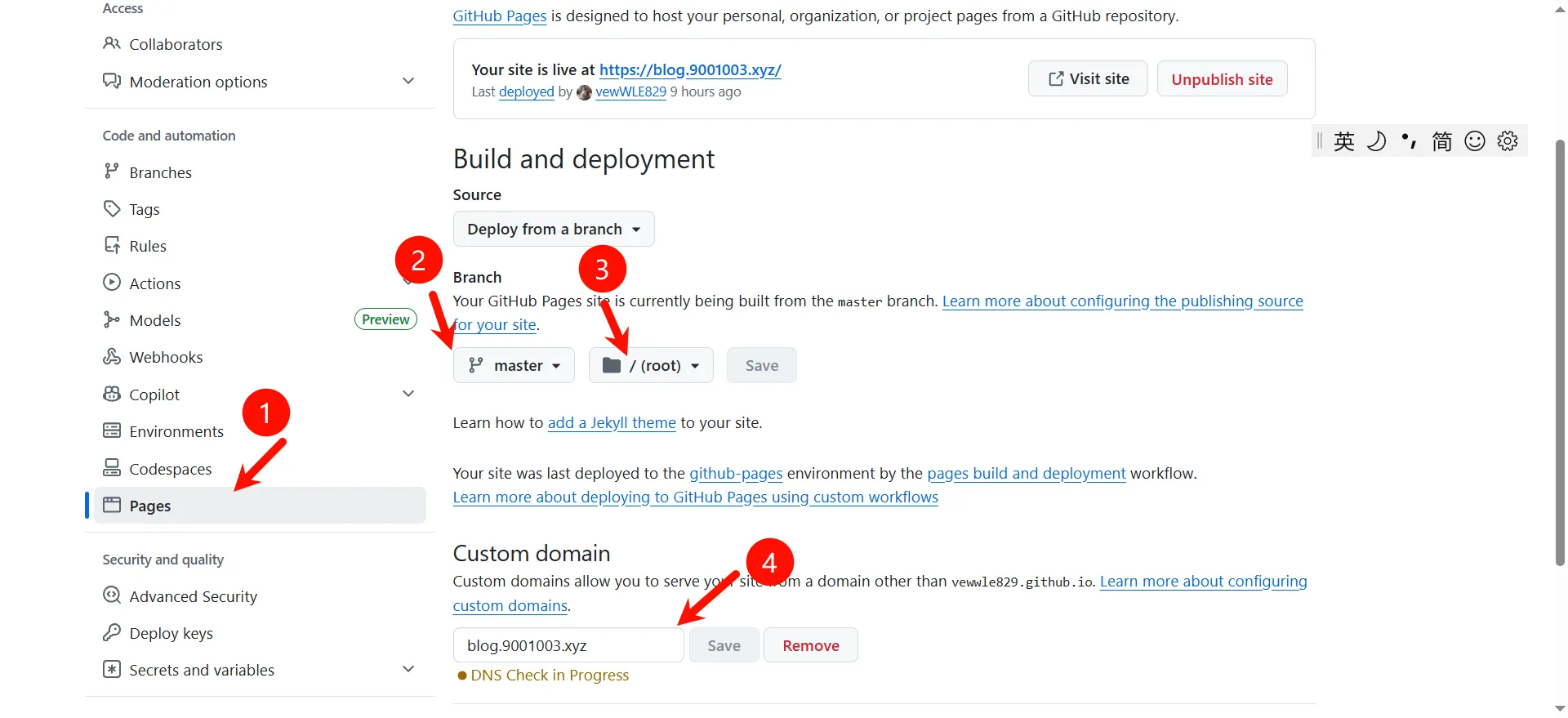Toggle the IME moon night mode icon
This screenshot has height=718, width=1568.
coord(1377,141)
